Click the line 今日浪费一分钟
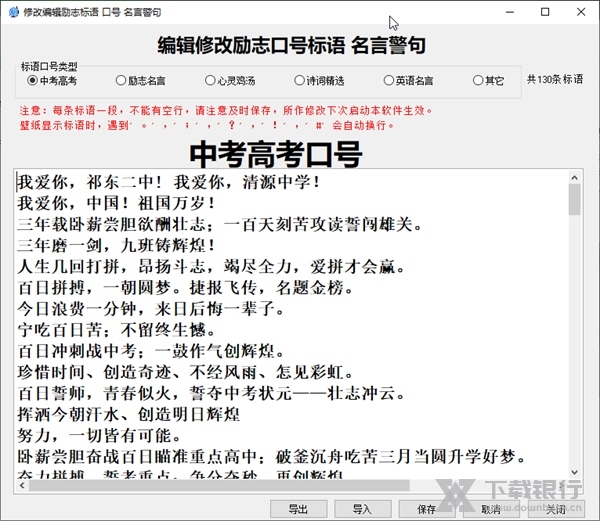Screen dimensions: 600x521 coord(150,309)
